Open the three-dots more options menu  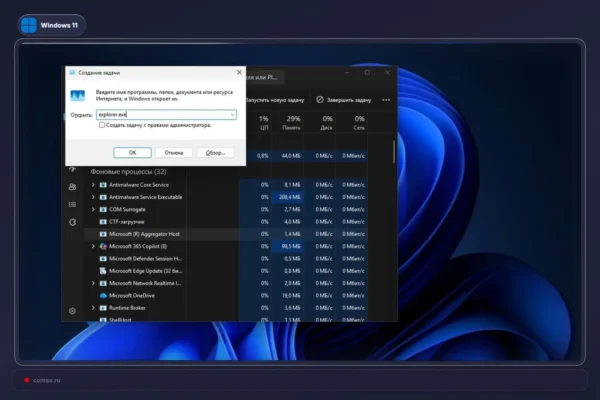click(386, 100)
